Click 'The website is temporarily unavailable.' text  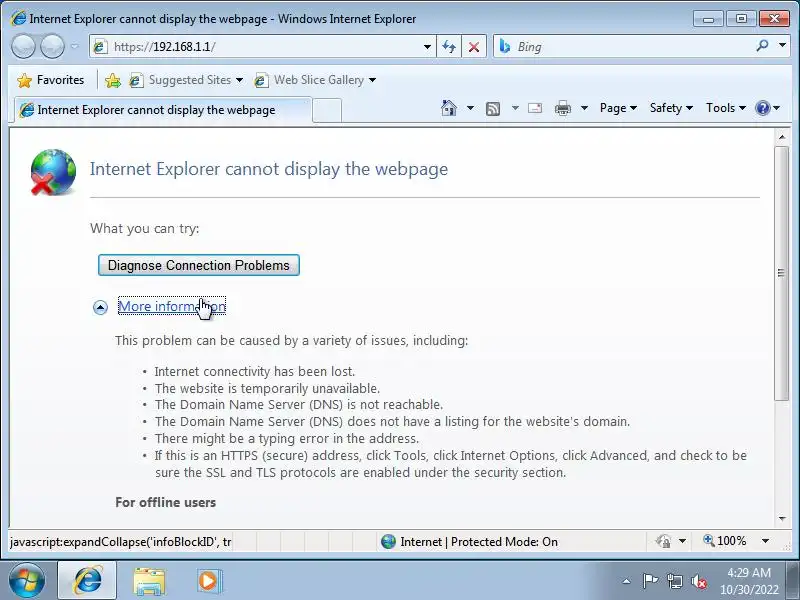click(x=267, y=388)
